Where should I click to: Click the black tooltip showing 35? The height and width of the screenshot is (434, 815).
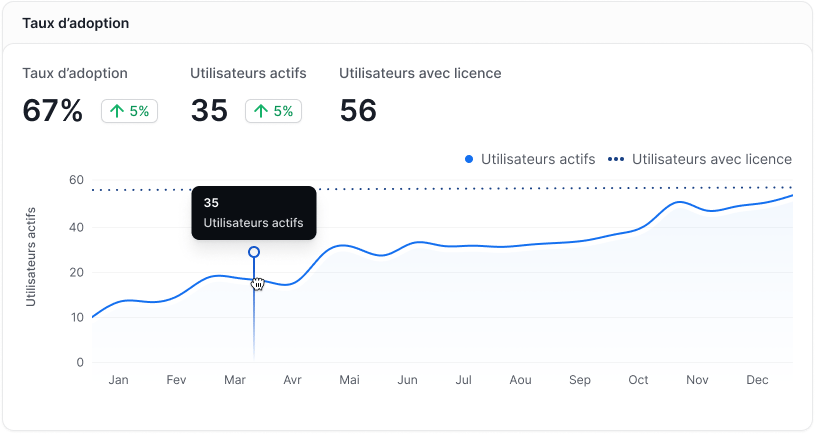click(253, 213)
